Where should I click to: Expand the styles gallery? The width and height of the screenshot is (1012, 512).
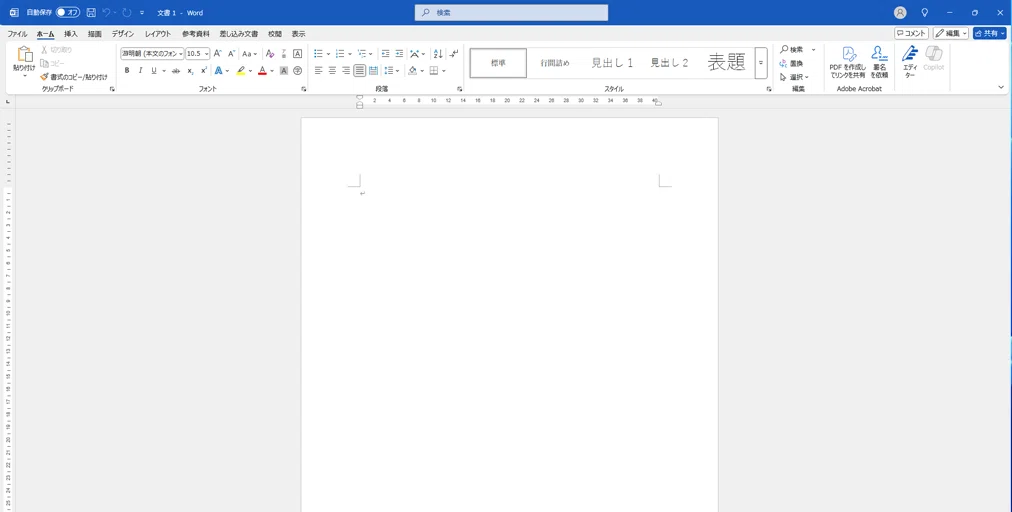(x=761, y=63)
